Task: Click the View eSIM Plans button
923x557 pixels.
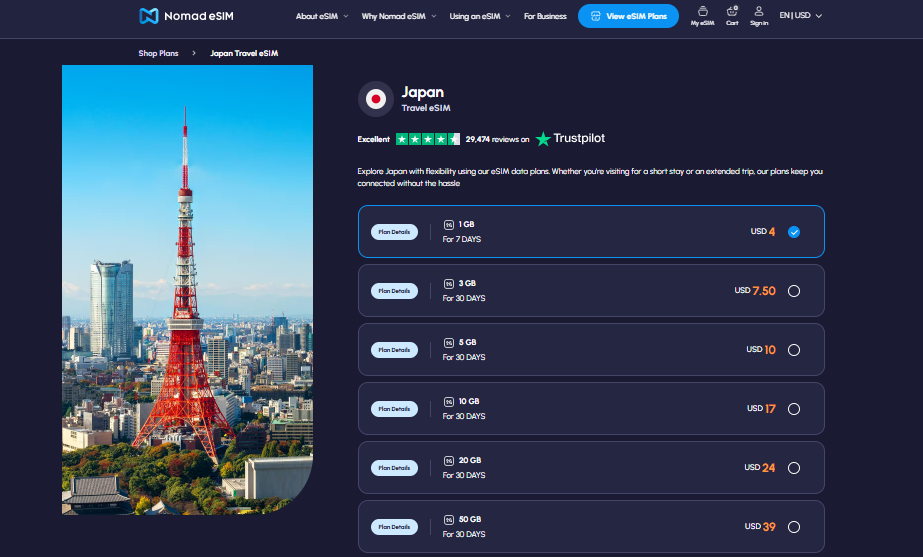Action: coord(628,16)
